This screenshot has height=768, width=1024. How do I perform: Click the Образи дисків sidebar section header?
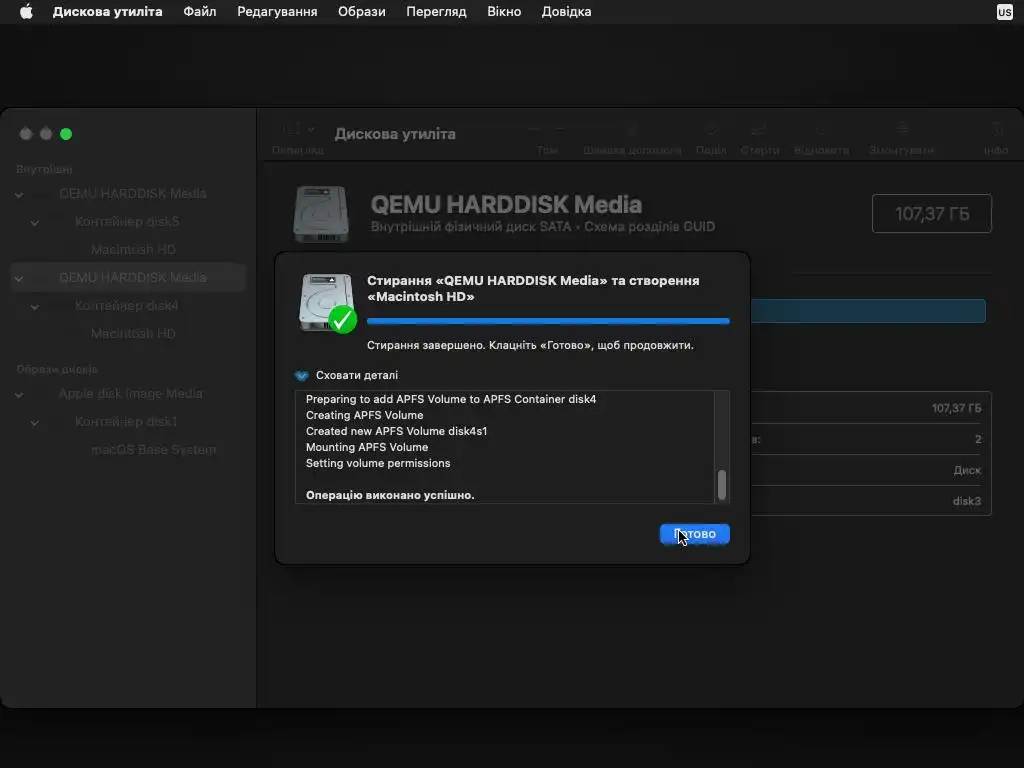(57, 369)
